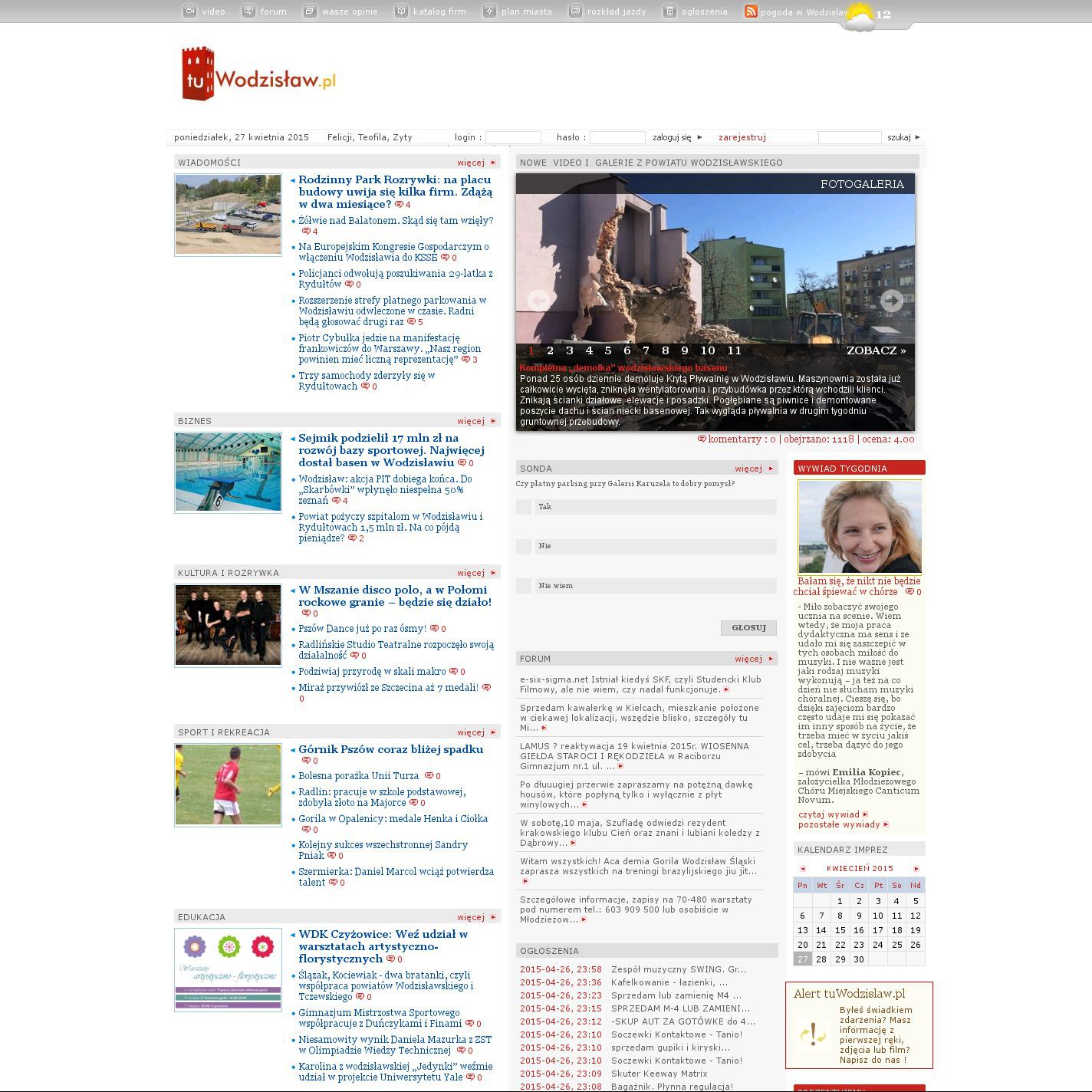Open the forum icon in top navigation
The height and width of the screenshot is (1092, 1092).
click(x=248, y=11)
